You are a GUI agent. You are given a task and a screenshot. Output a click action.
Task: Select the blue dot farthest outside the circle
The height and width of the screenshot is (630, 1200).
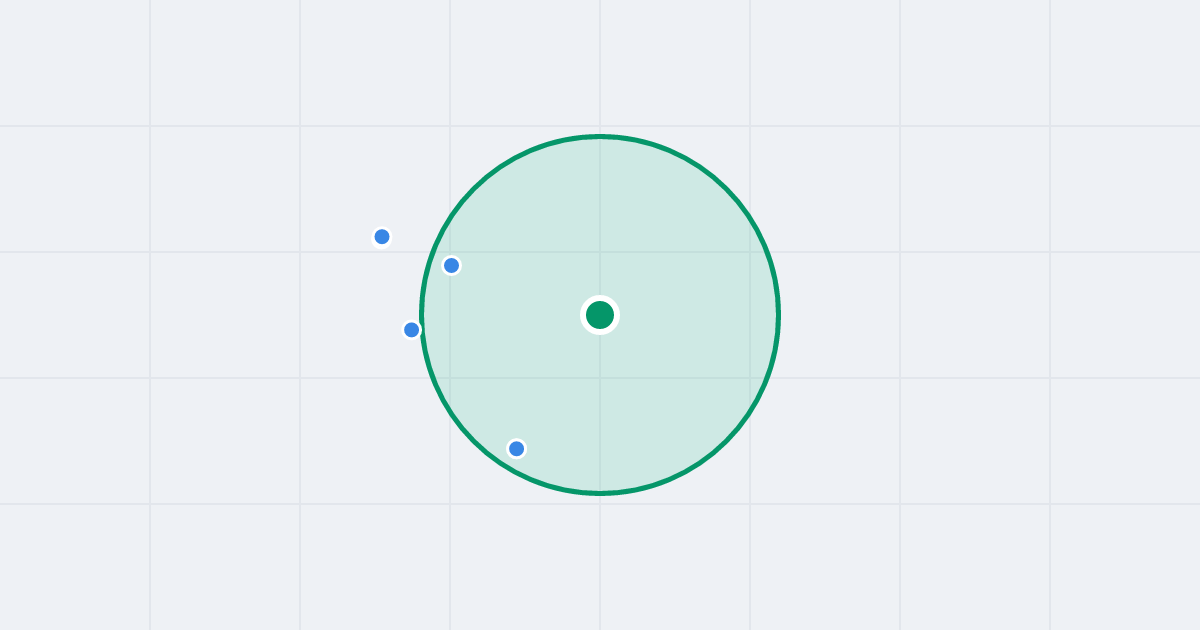(x=382, y=237)
